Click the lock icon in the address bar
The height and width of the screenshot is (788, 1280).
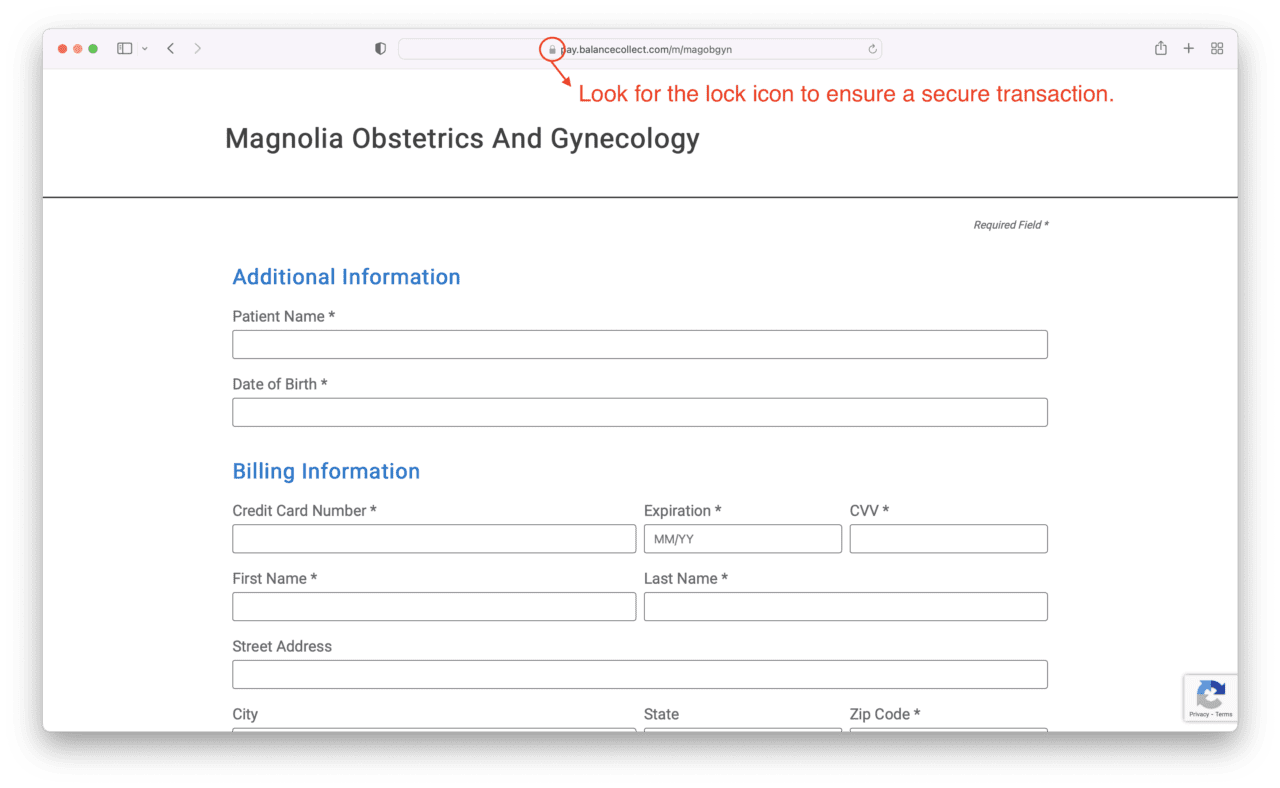(552, 49)
